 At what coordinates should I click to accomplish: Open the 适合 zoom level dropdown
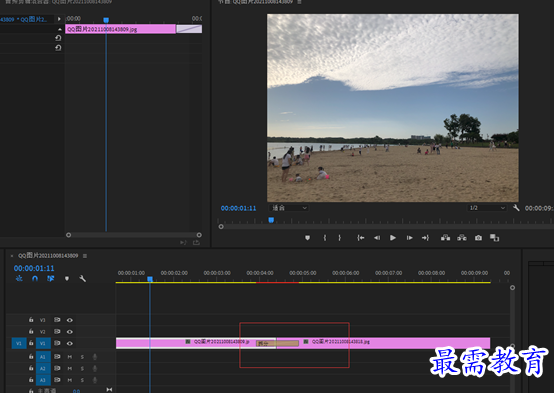[x=289, y=208]
